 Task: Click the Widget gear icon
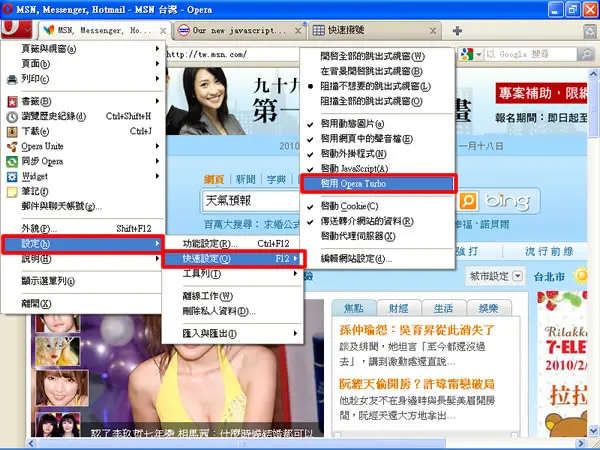coord(12,176)
